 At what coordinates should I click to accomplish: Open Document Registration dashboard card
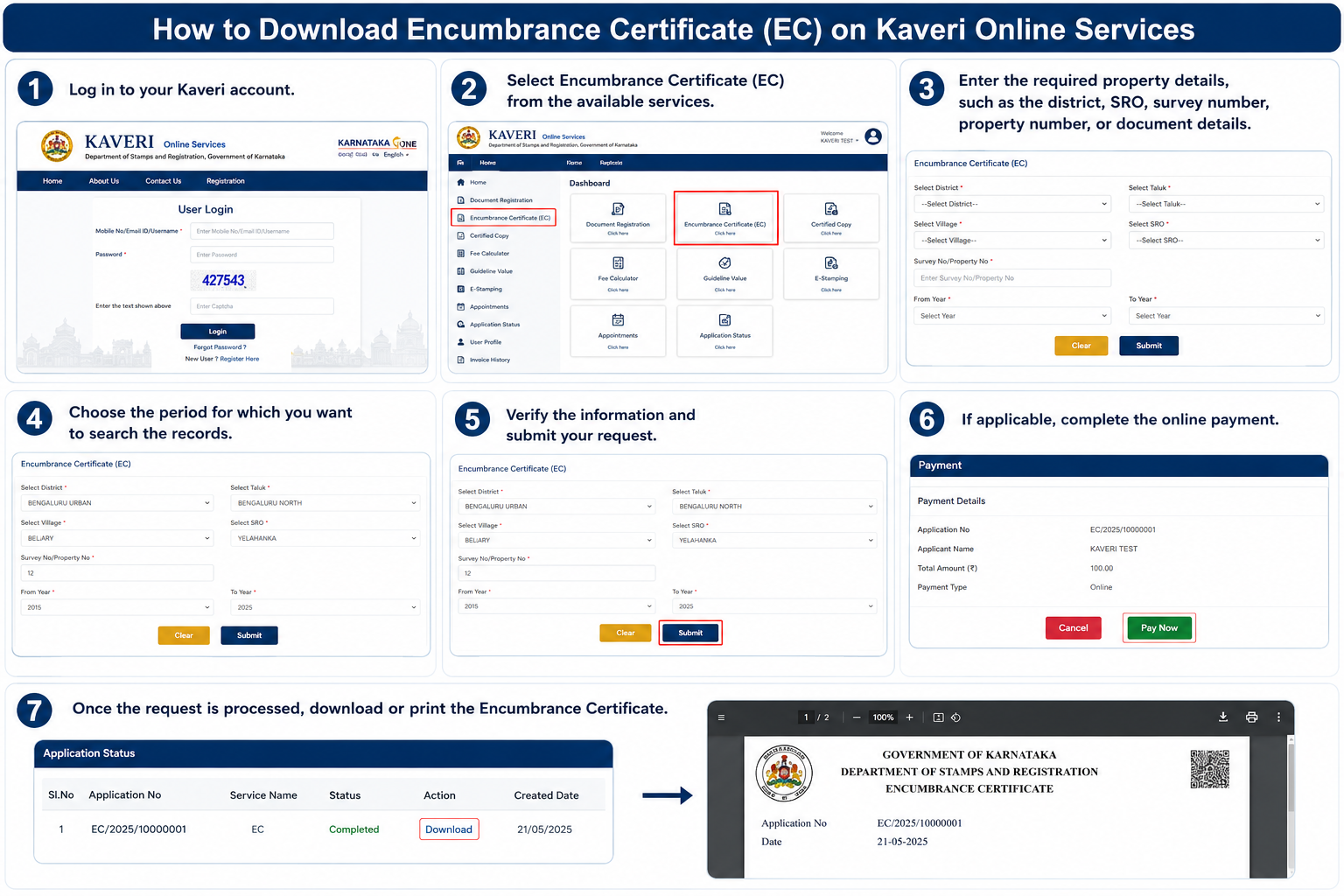(618, 218)
